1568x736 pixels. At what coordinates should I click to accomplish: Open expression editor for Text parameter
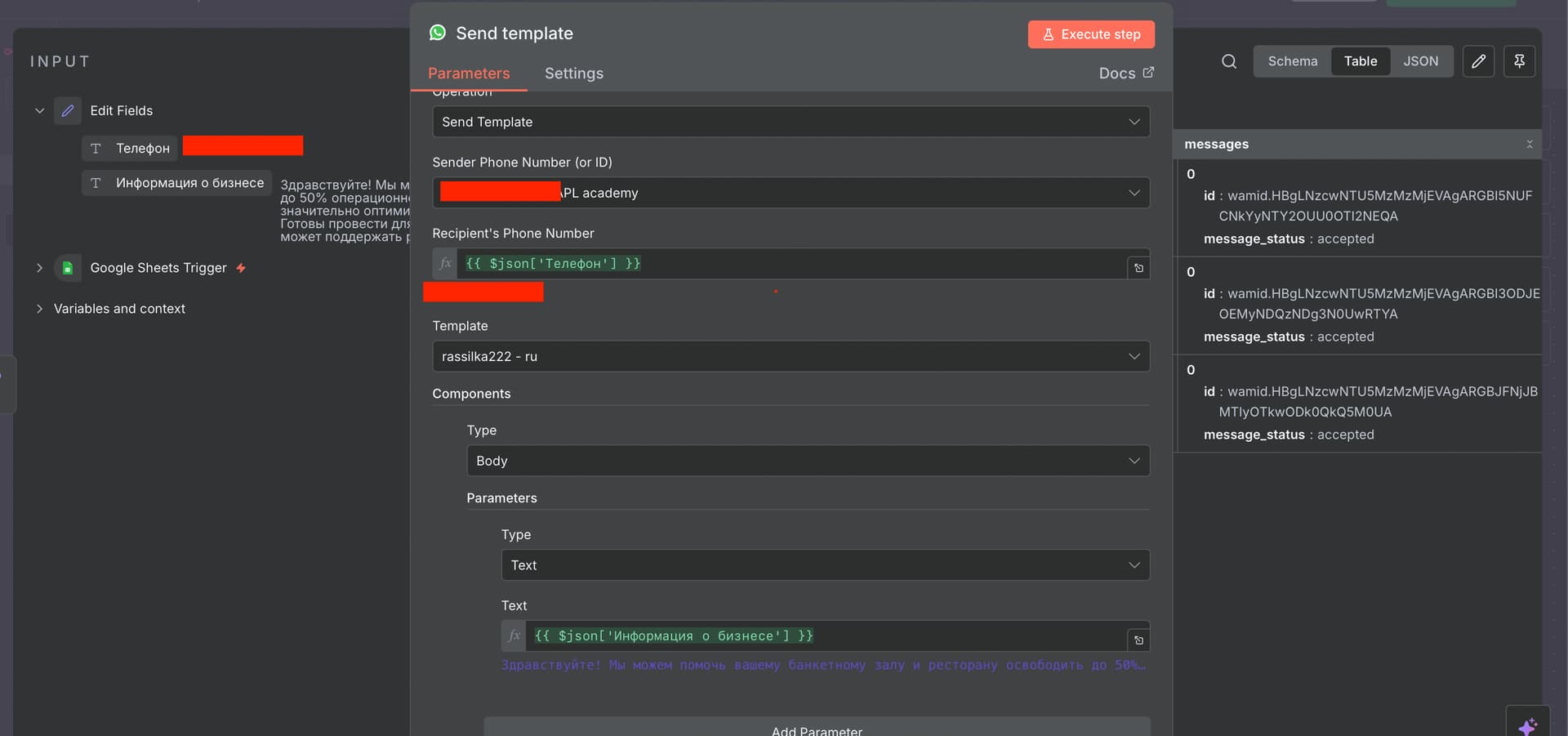(x=1138, y=640)
